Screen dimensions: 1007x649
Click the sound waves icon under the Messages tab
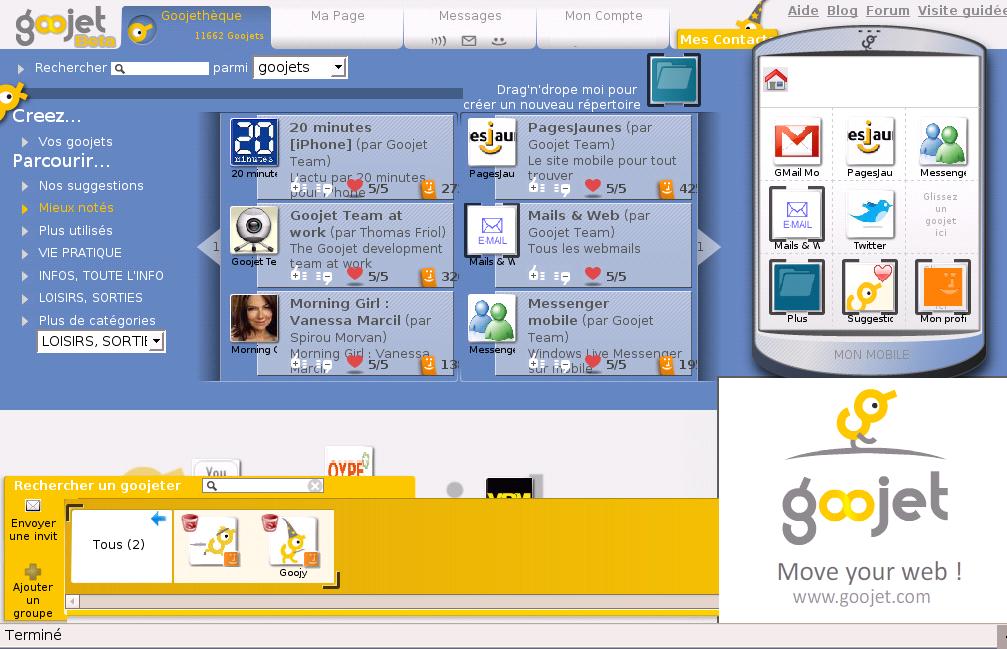coord(439,41)
